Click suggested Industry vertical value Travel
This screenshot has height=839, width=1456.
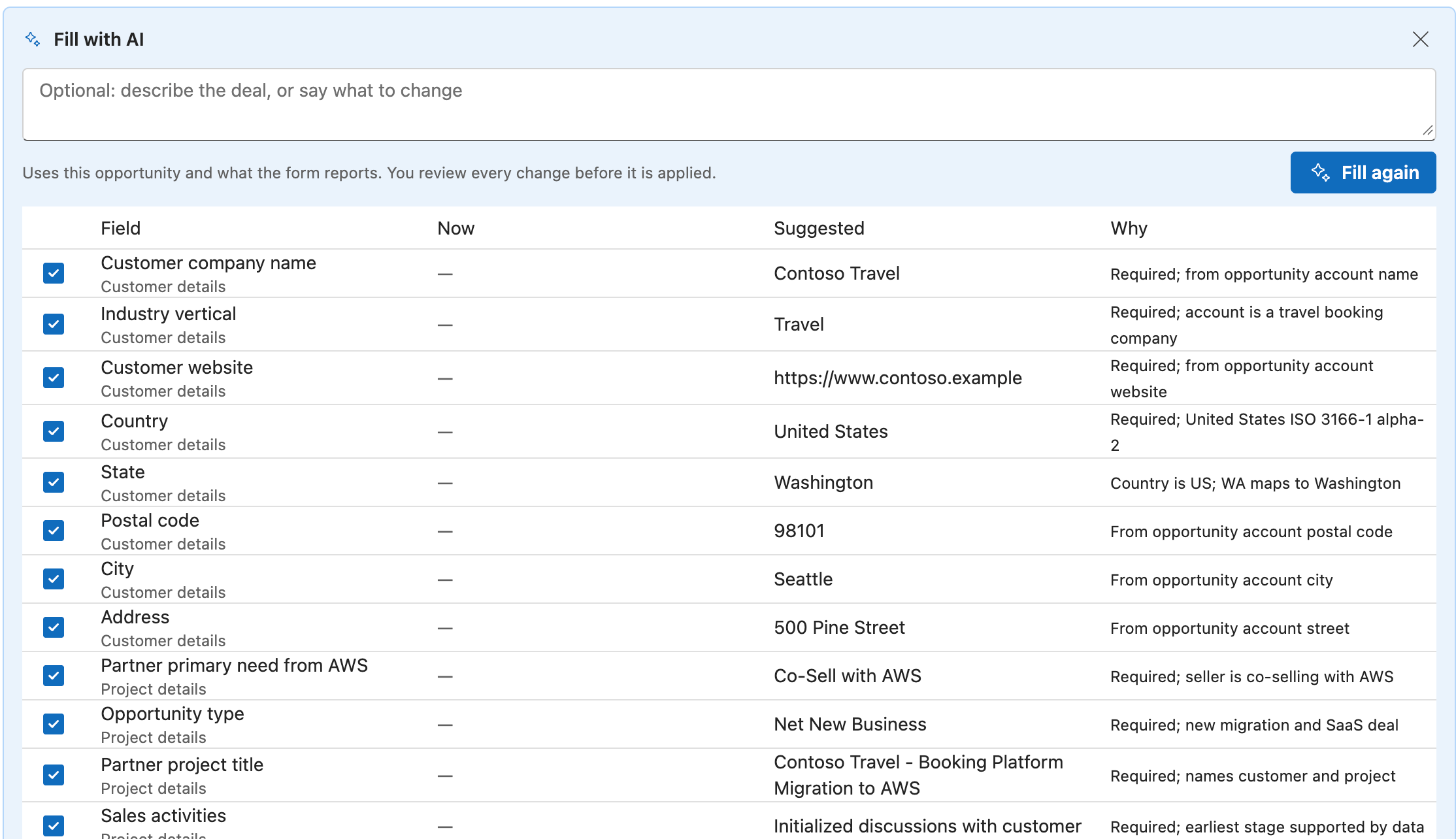[799, 324]
